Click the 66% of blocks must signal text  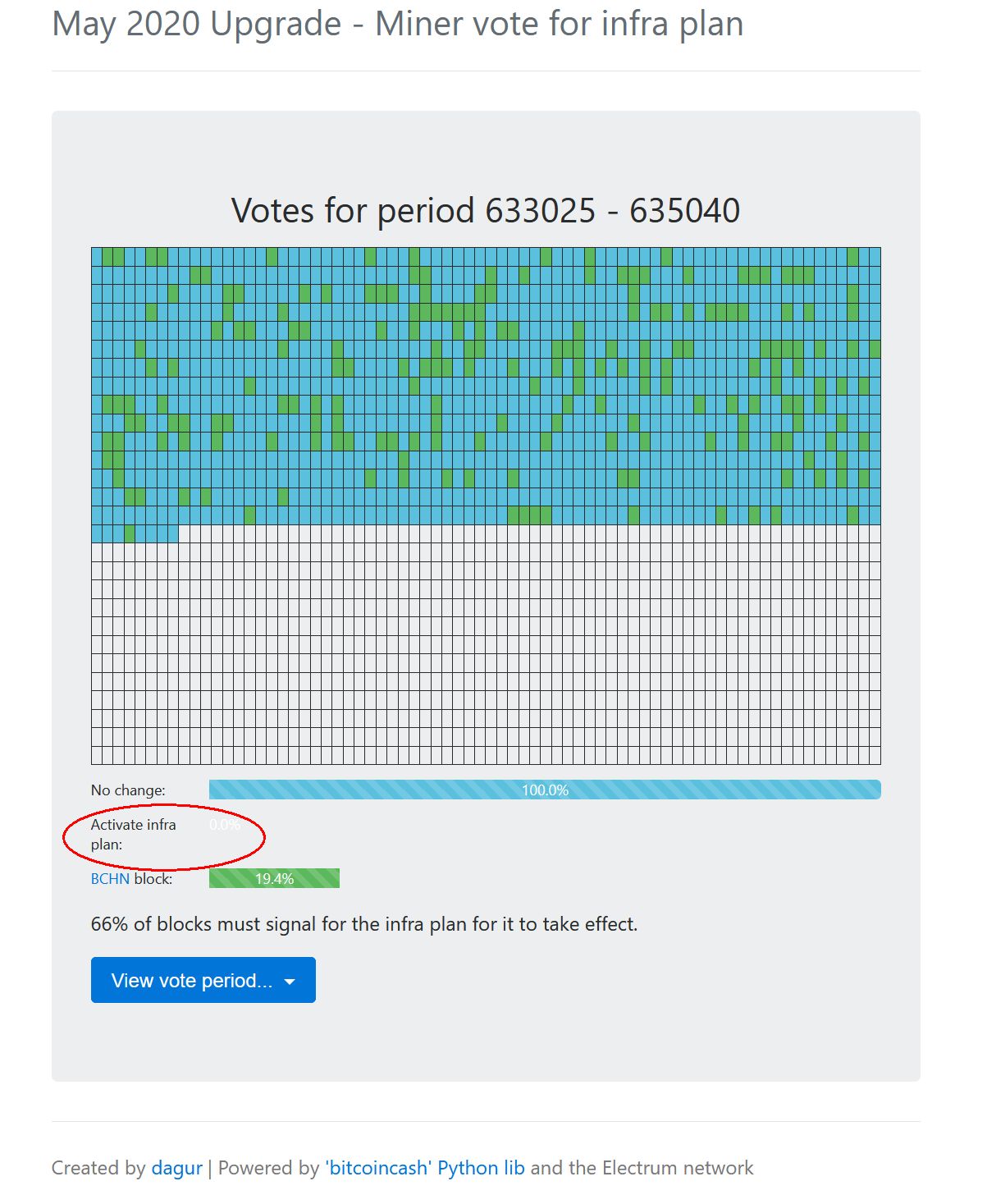pos(364,924)
